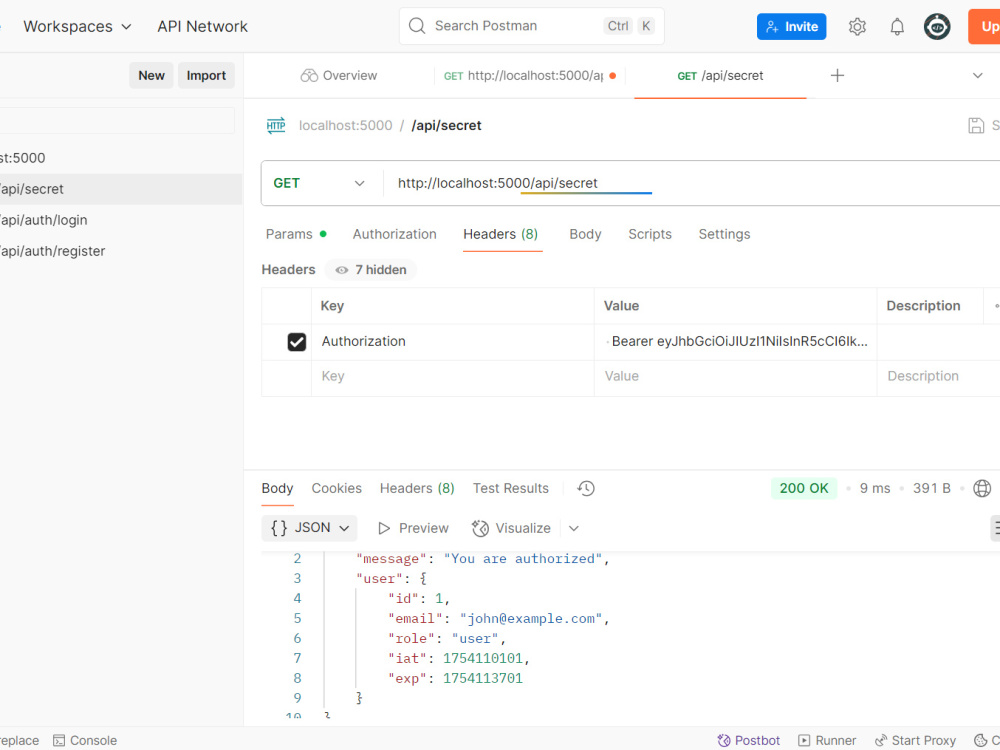Click the Invite button

pyautogui.click(x=791, y=27)
